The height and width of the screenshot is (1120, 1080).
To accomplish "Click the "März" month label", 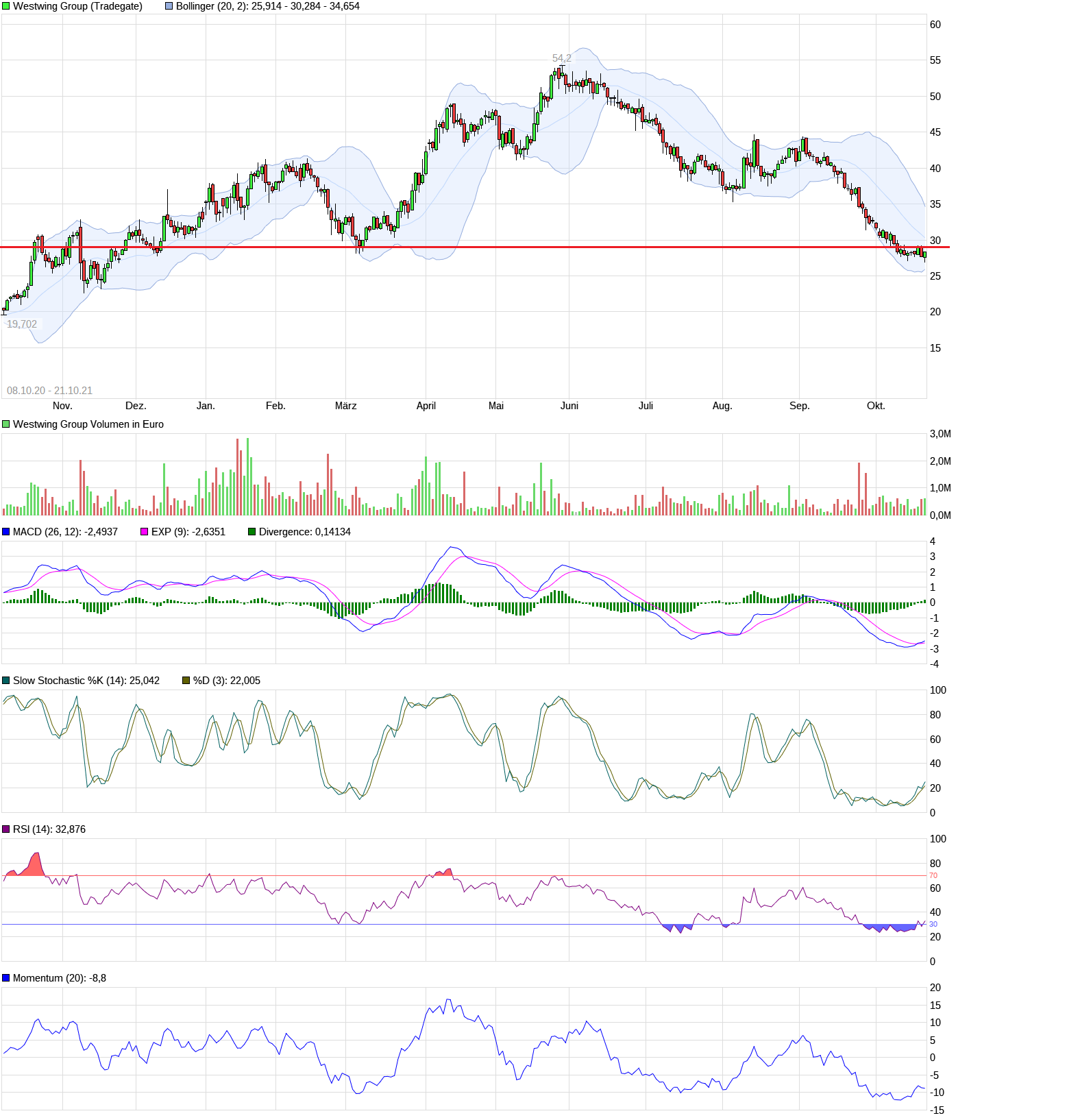I will [x=345, y=406].
